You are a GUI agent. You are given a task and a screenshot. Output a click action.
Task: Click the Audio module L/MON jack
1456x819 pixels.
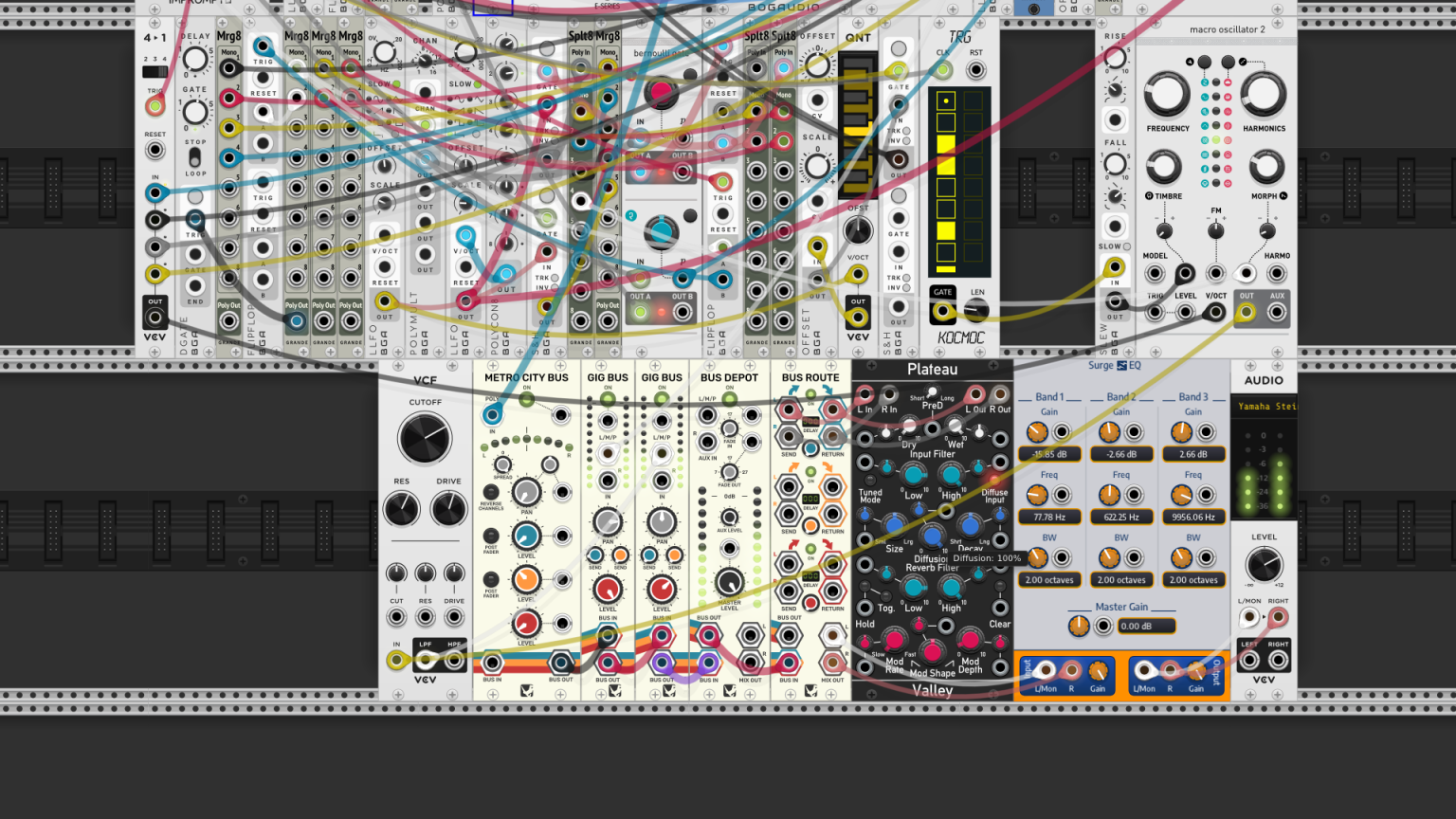tap(1249, 617)
